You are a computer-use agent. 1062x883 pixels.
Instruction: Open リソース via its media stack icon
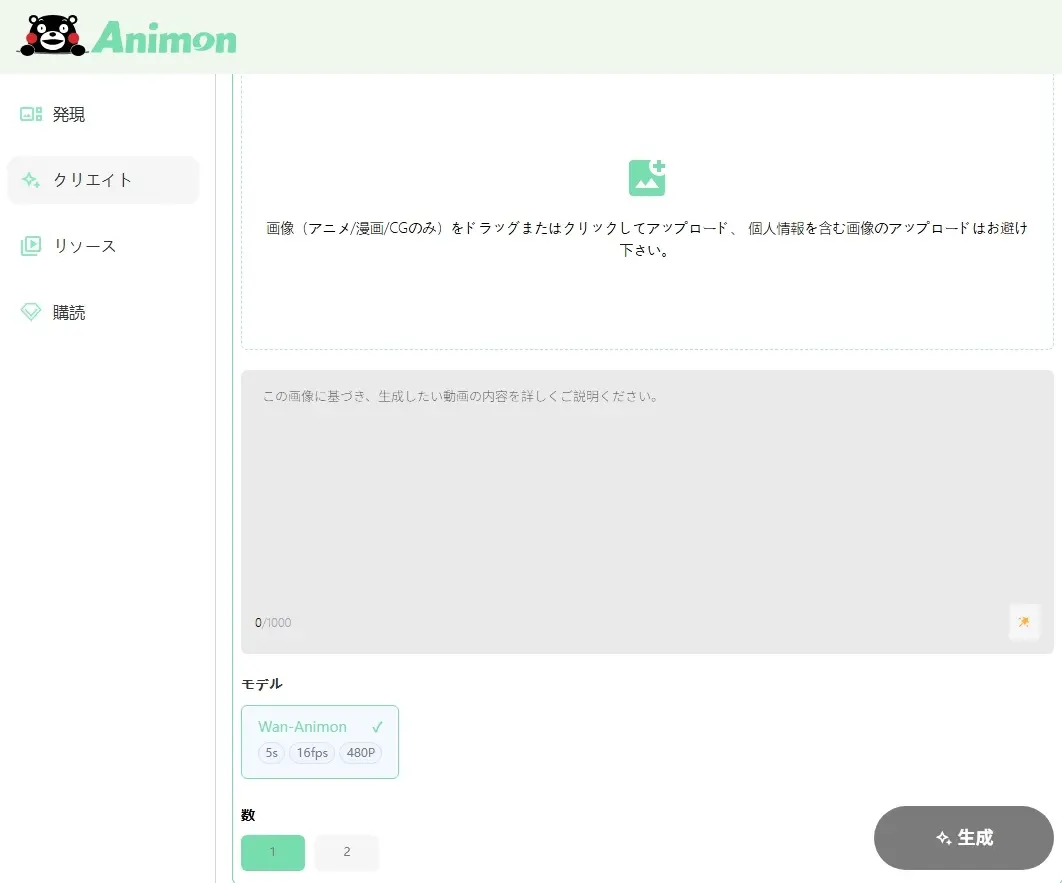tap(30, 245)
